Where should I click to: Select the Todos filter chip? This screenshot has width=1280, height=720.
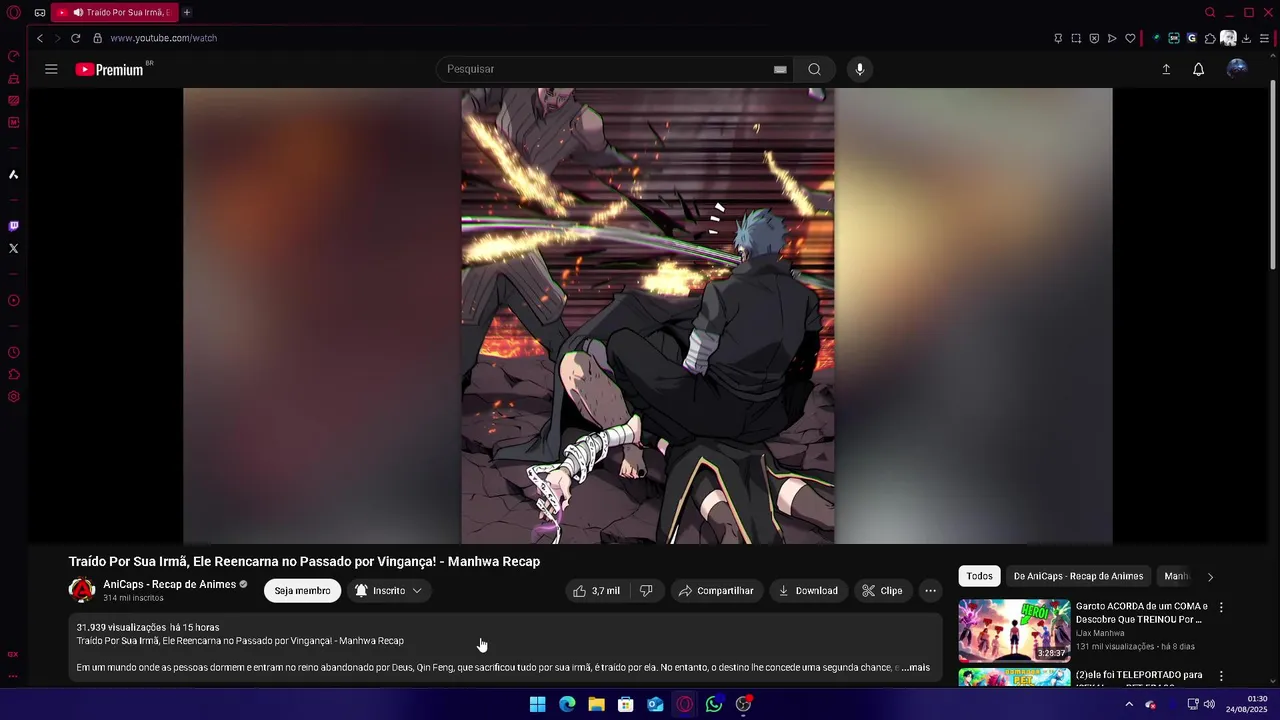[980, 576]
